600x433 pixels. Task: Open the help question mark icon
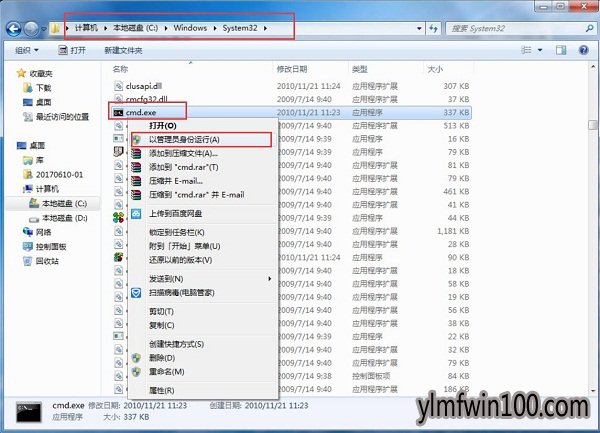click(584, 50)
